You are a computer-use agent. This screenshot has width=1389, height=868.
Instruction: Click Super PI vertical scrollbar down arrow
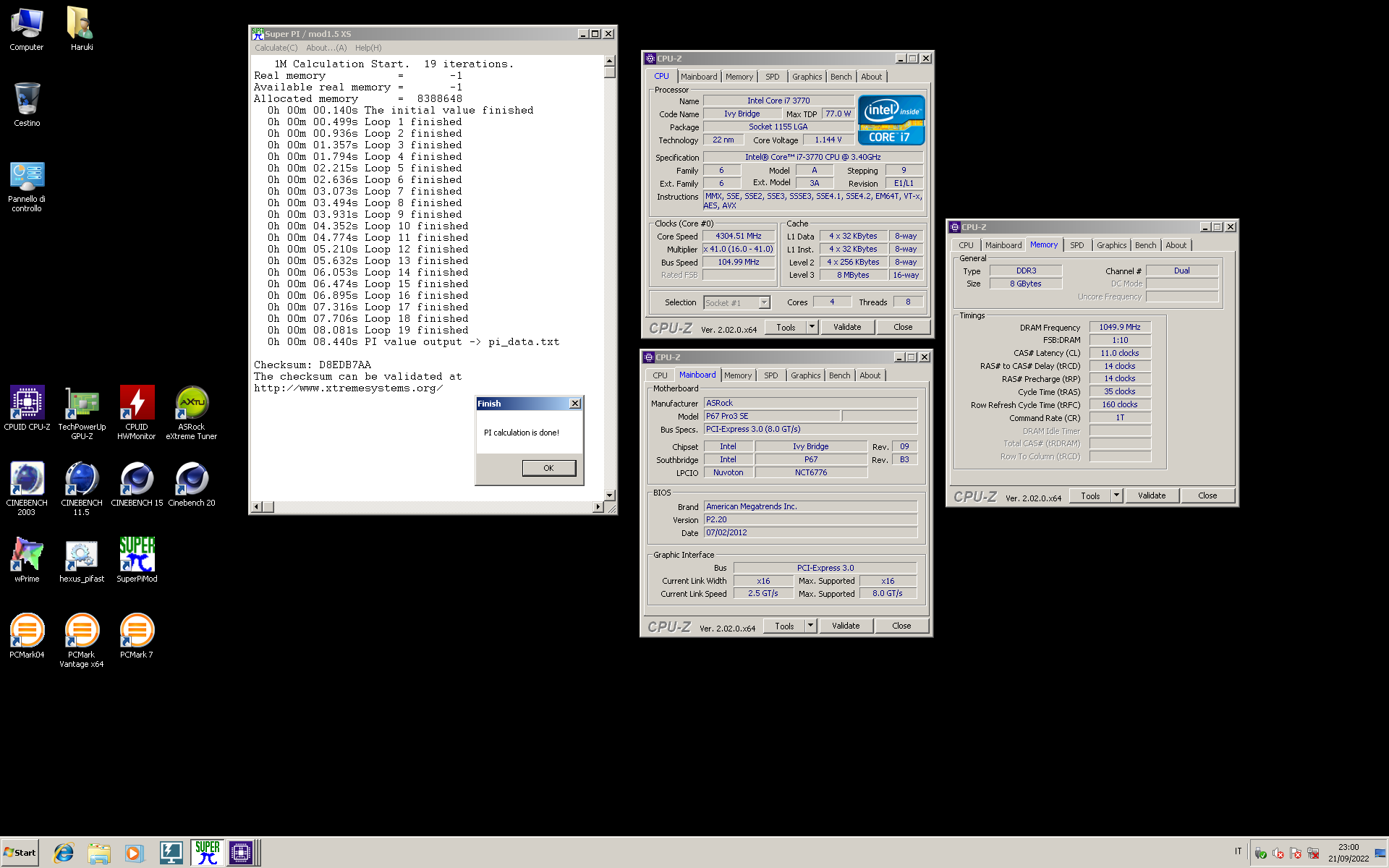coord(610,495)
